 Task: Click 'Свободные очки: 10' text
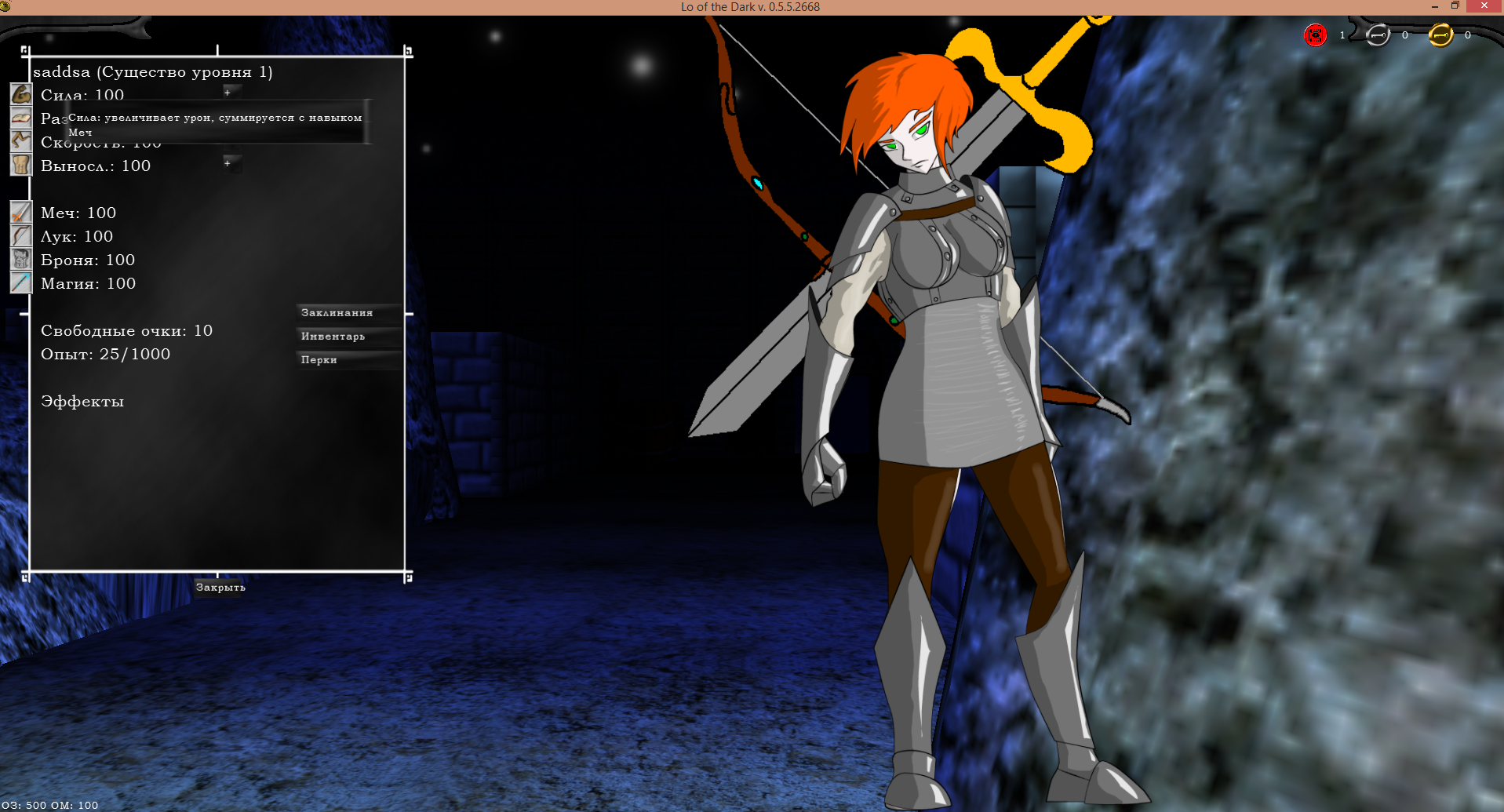pyautogui.click(x=127, y=330)
